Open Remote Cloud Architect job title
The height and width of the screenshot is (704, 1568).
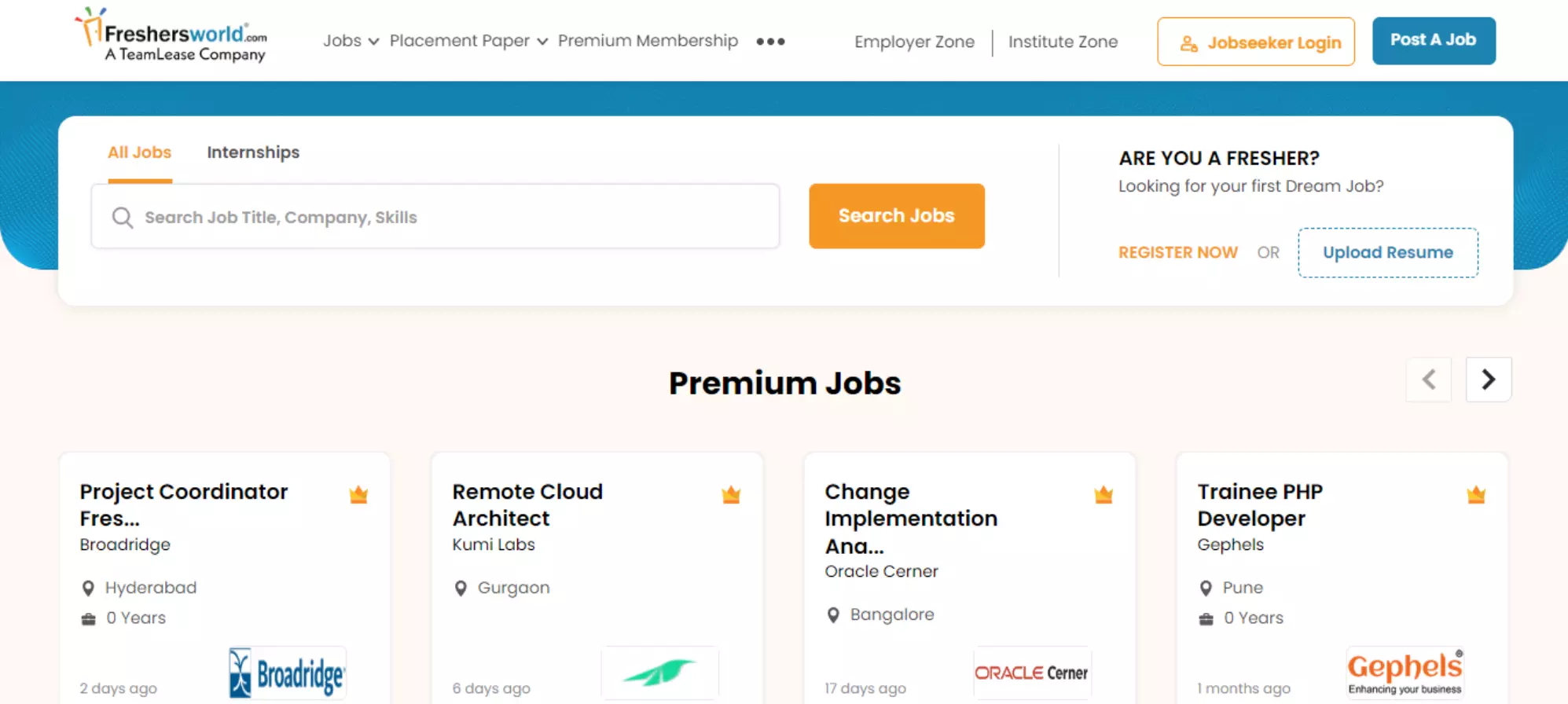[527, 505]
